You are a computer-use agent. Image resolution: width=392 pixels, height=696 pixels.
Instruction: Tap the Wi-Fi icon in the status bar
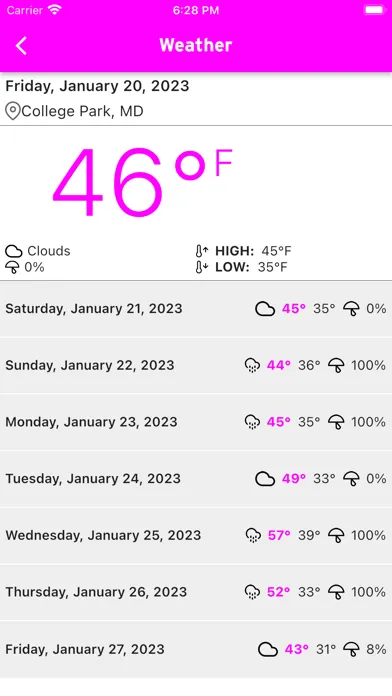[55, 10]
